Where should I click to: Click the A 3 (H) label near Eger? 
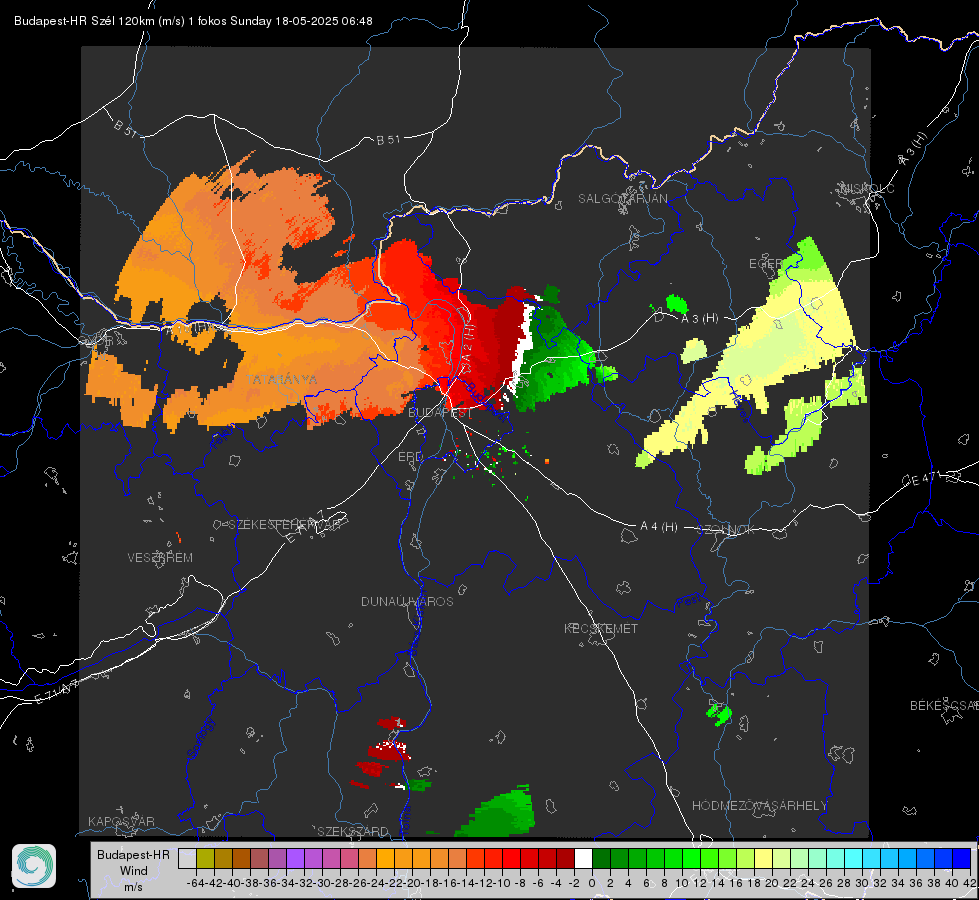pyautogui.click(x=699, y=319)
